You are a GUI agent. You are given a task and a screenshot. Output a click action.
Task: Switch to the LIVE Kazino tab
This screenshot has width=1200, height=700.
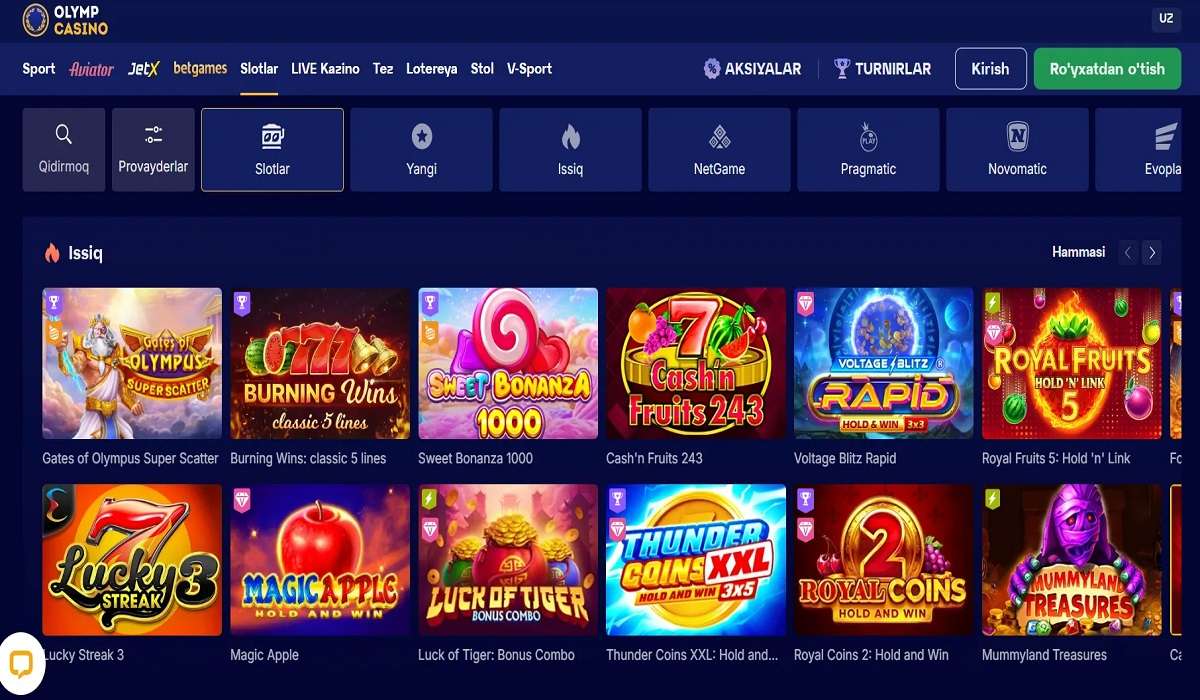click(325, 69)
